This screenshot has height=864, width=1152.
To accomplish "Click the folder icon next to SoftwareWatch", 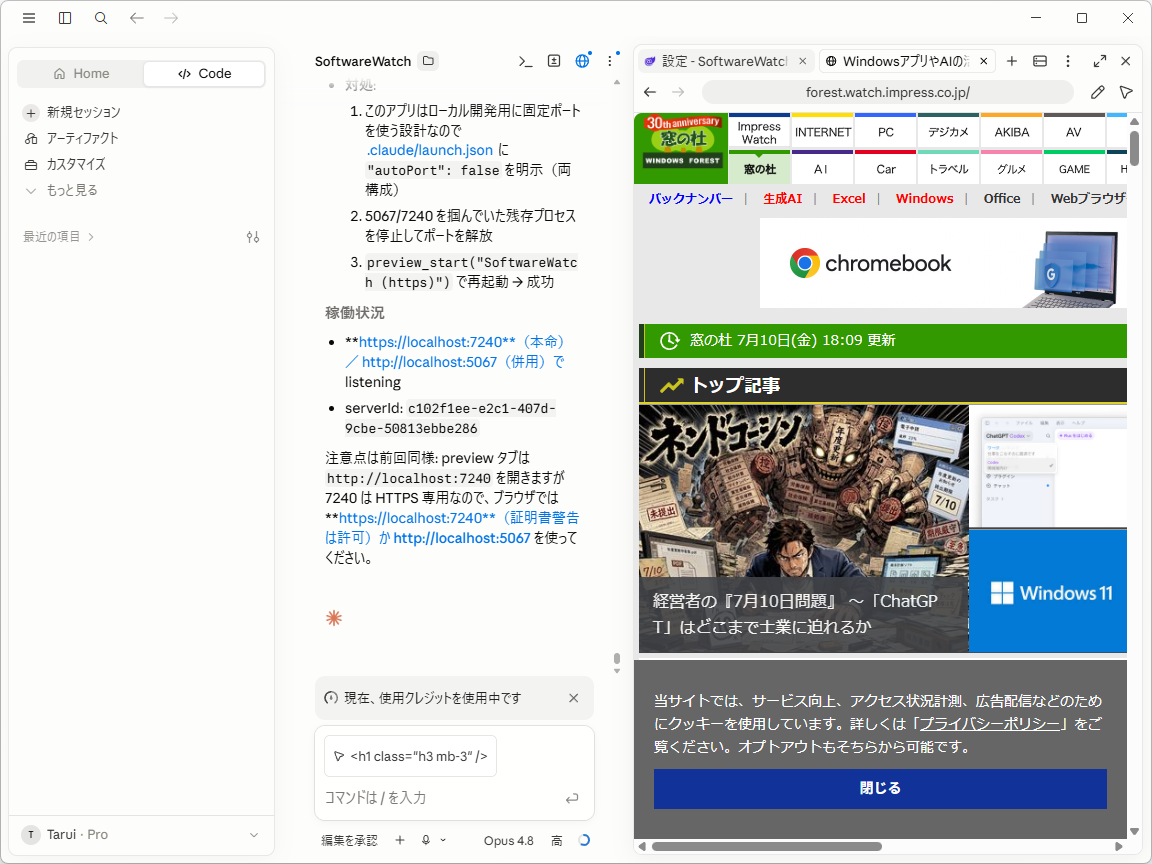I will pyautogui.click(x=428, y=61).
